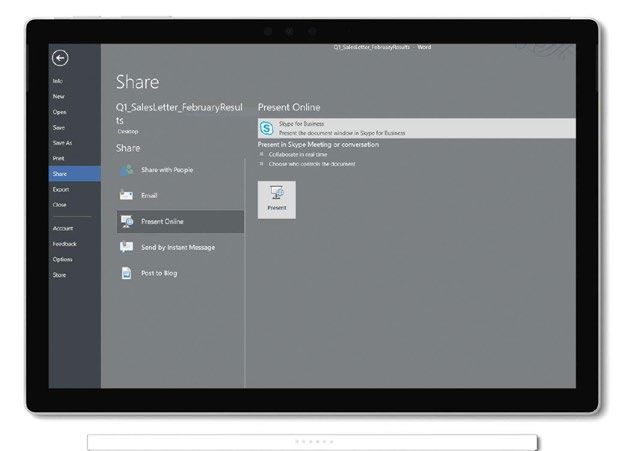The image size is (624, 451).
Task: Click Close in the backstage menu
Action: [59, 205]
